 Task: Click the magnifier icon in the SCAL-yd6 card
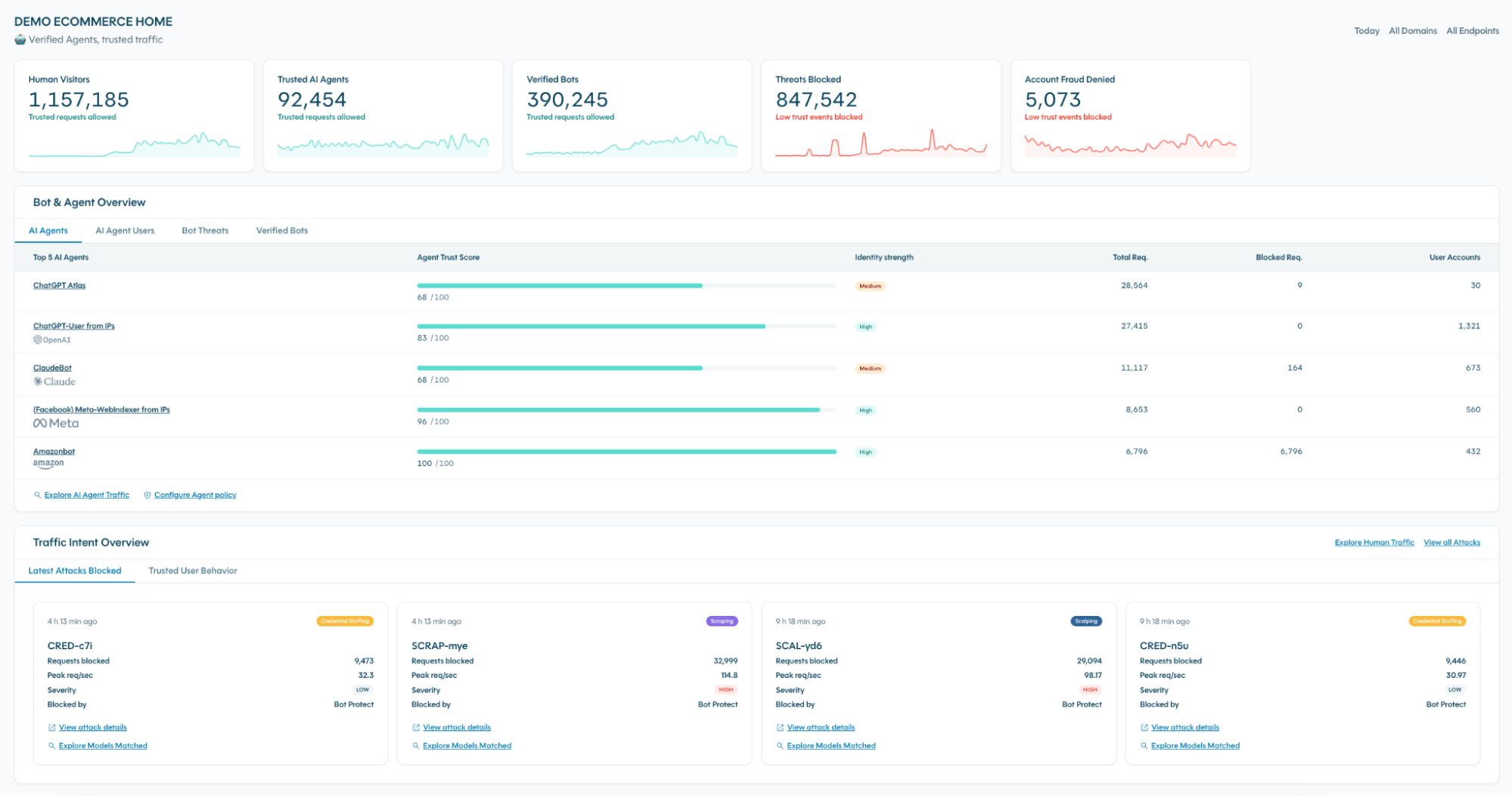[781, 745]
